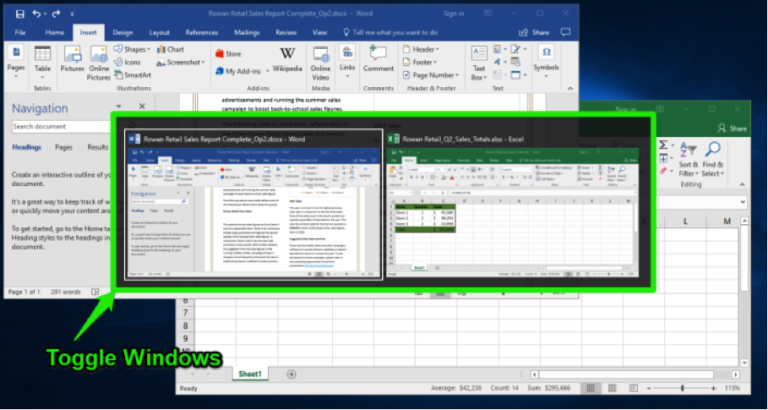Open the Find & Select dropdown in Excel
Viewport: 768px width, 410px height.
pyautogui.click(x=712, y=159)
